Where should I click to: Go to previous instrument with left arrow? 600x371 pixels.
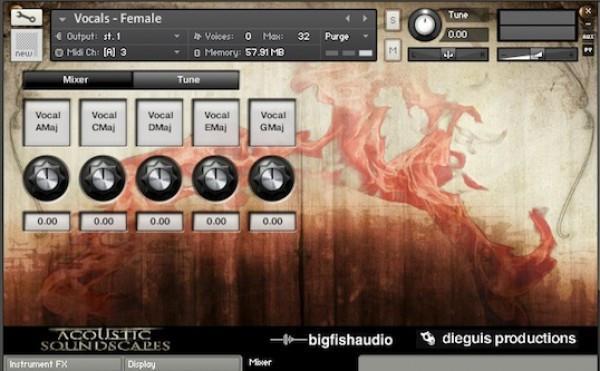[x=347, y=18]
